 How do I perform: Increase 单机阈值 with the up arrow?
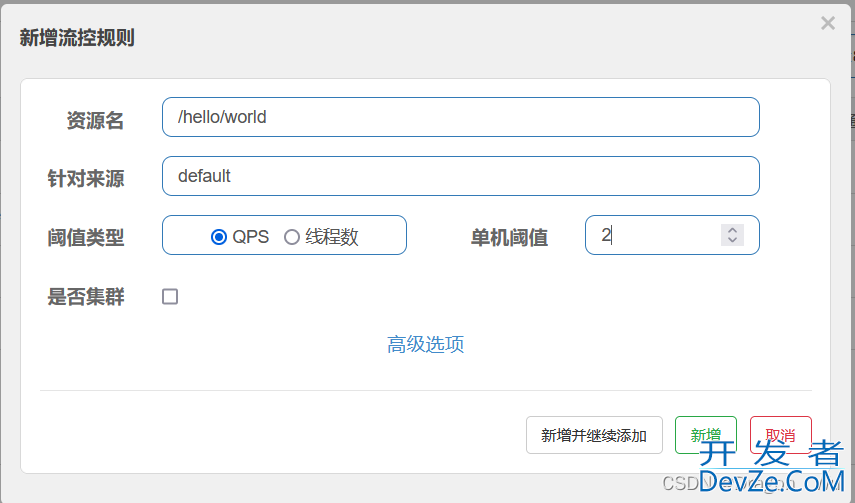click(x=732, y=230)
